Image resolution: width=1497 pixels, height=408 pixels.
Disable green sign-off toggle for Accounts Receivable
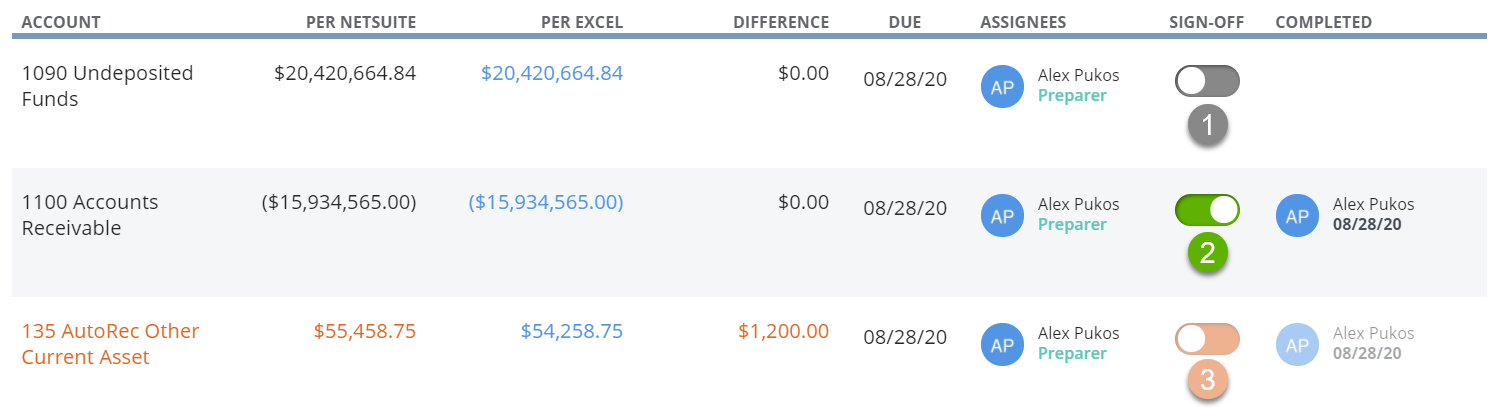coord(1207,210)
